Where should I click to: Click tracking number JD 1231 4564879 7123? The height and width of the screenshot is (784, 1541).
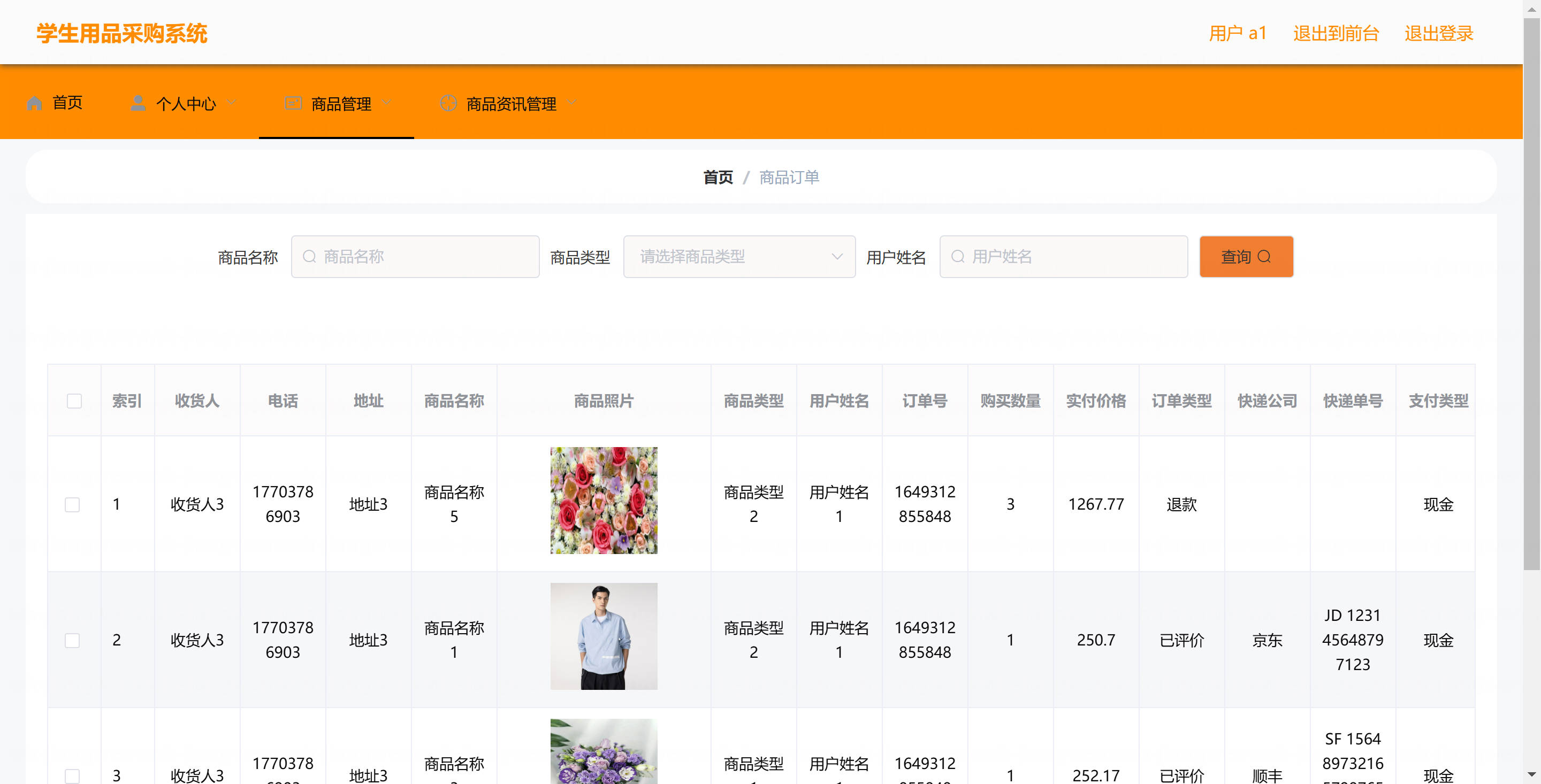pos(1353,640)
